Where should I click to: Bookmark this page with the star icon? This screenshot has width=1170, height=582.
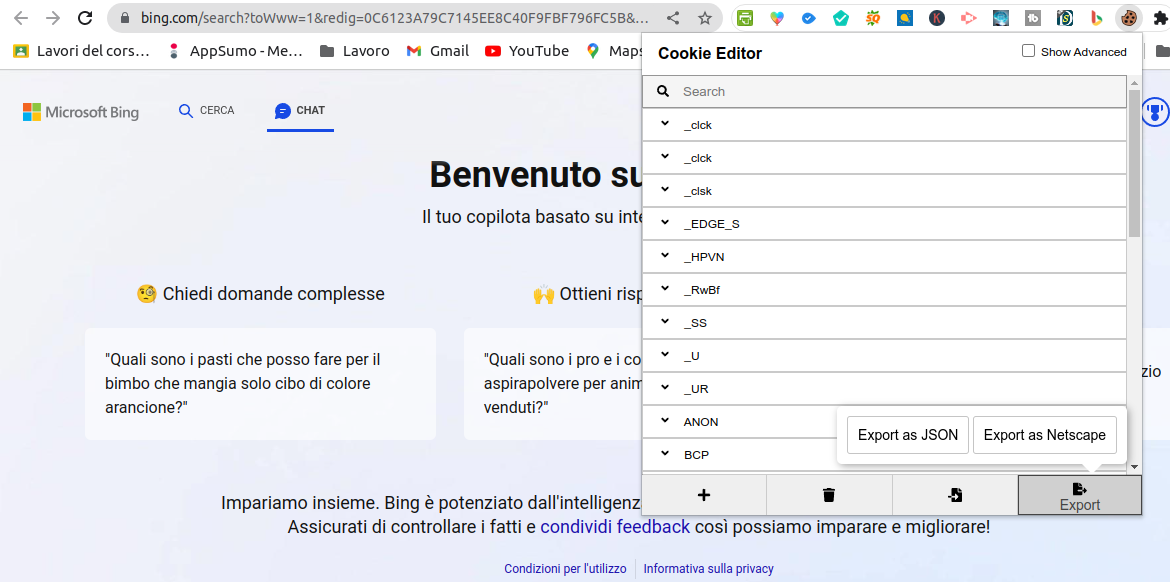[705, 18]
